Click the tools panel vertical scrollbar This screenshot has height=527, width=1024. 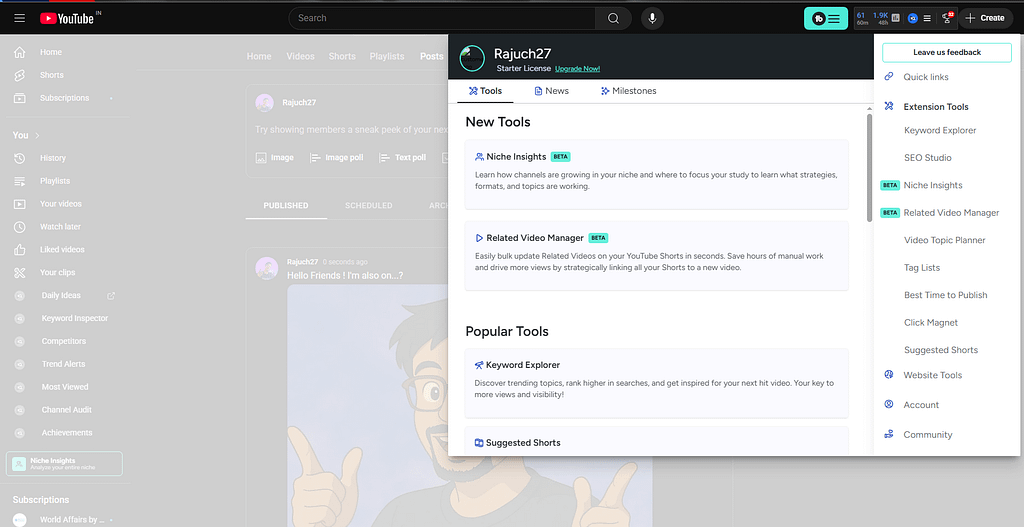[869, 168]
